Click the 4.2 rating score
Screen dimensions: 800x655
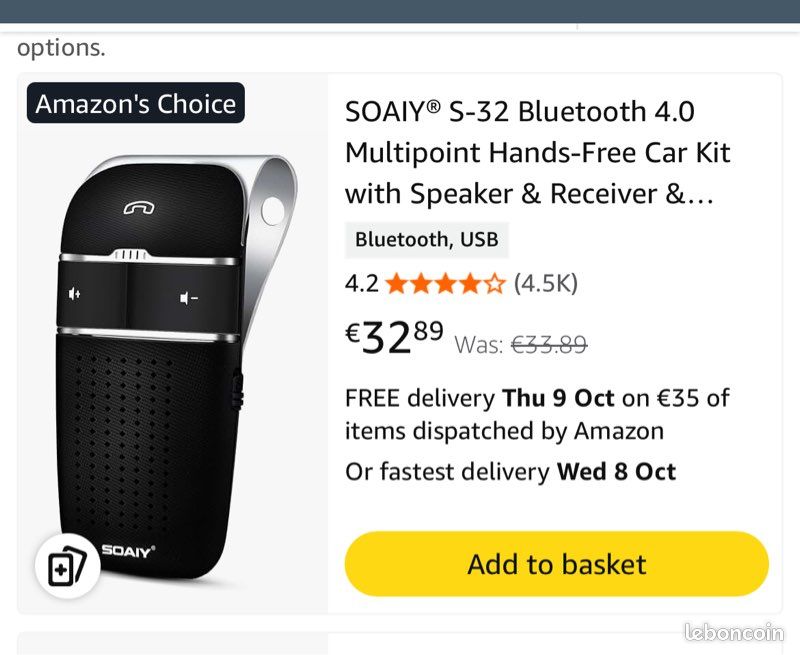point(362,283)
